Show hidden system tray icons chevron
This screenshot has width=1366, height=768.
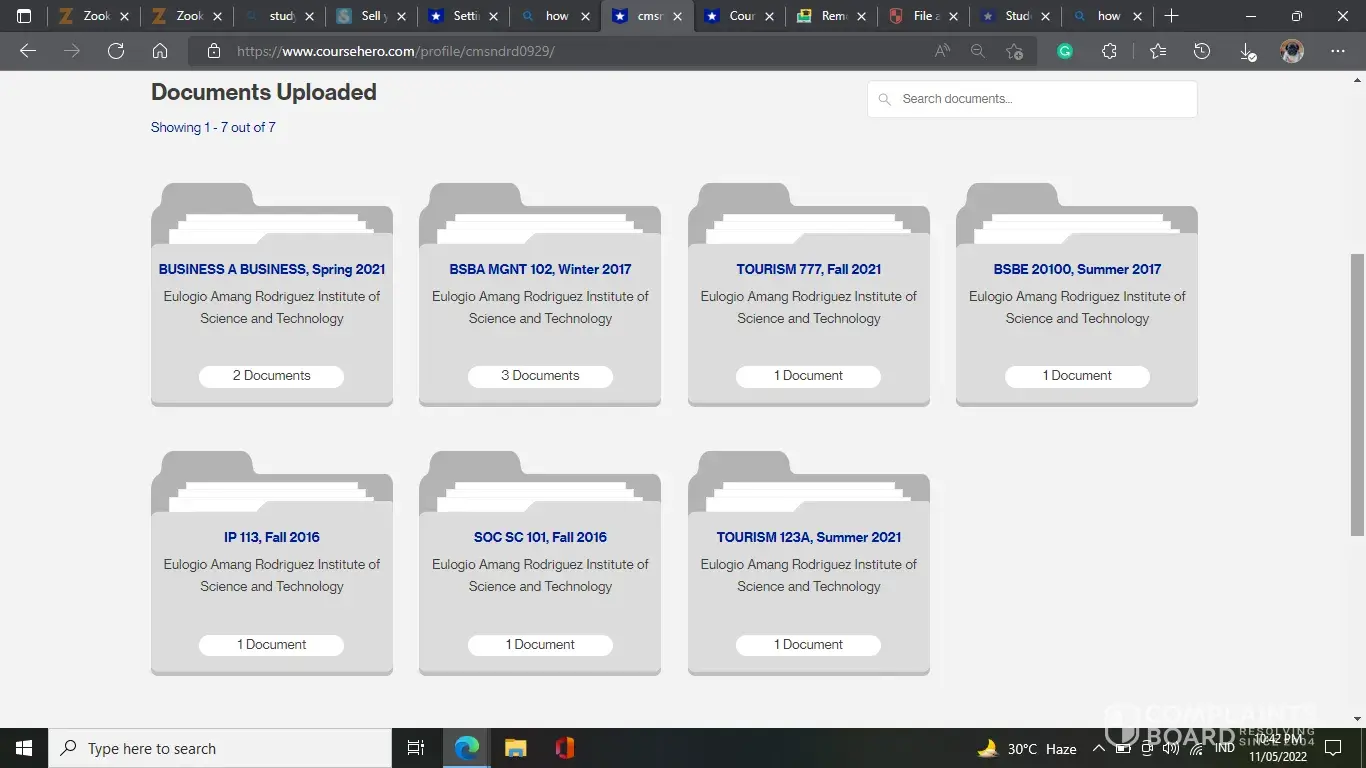pyautogui.click(x=1098, y=748)
